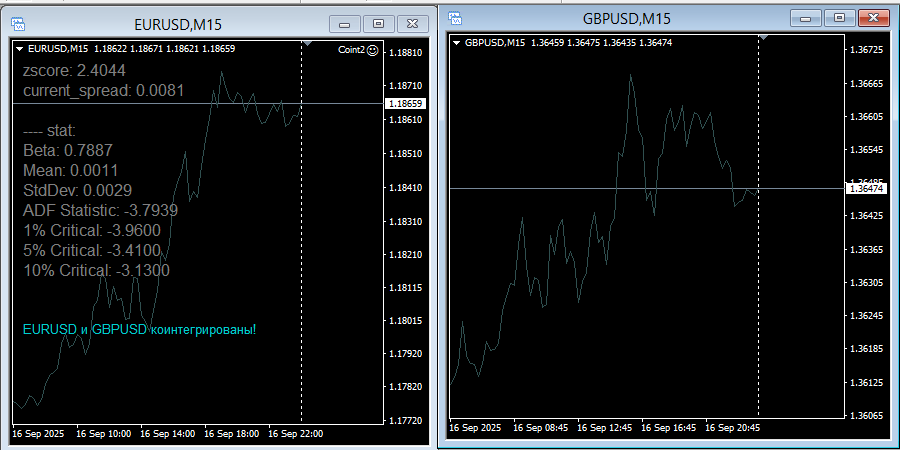
Task: Click the 1.18810 price scale label
Action: (x=405, y=53)
